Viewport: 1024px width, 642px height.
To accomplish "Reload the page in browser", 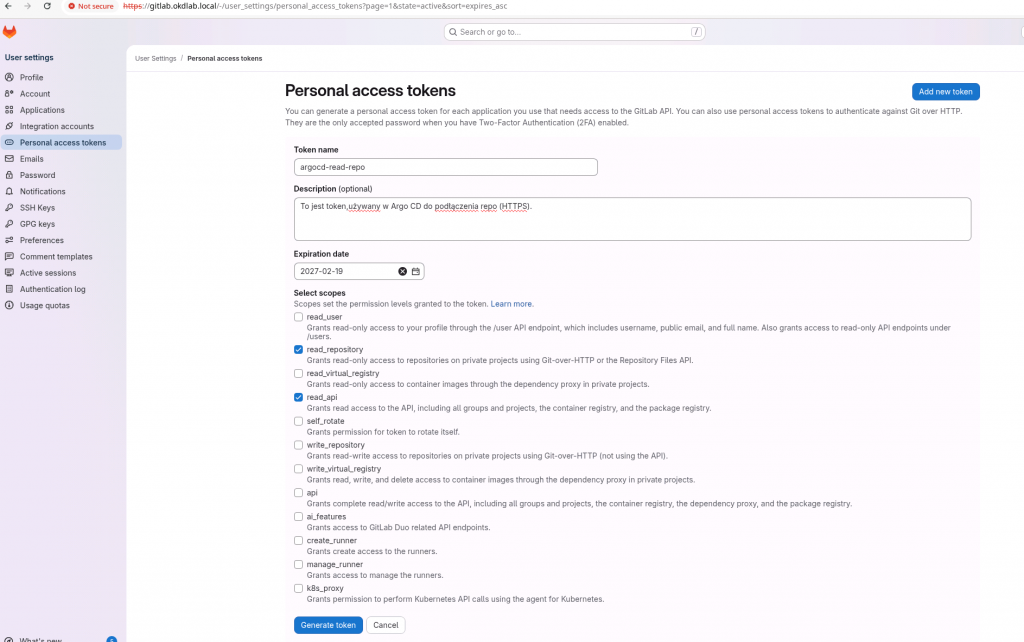I will point(47,6).
